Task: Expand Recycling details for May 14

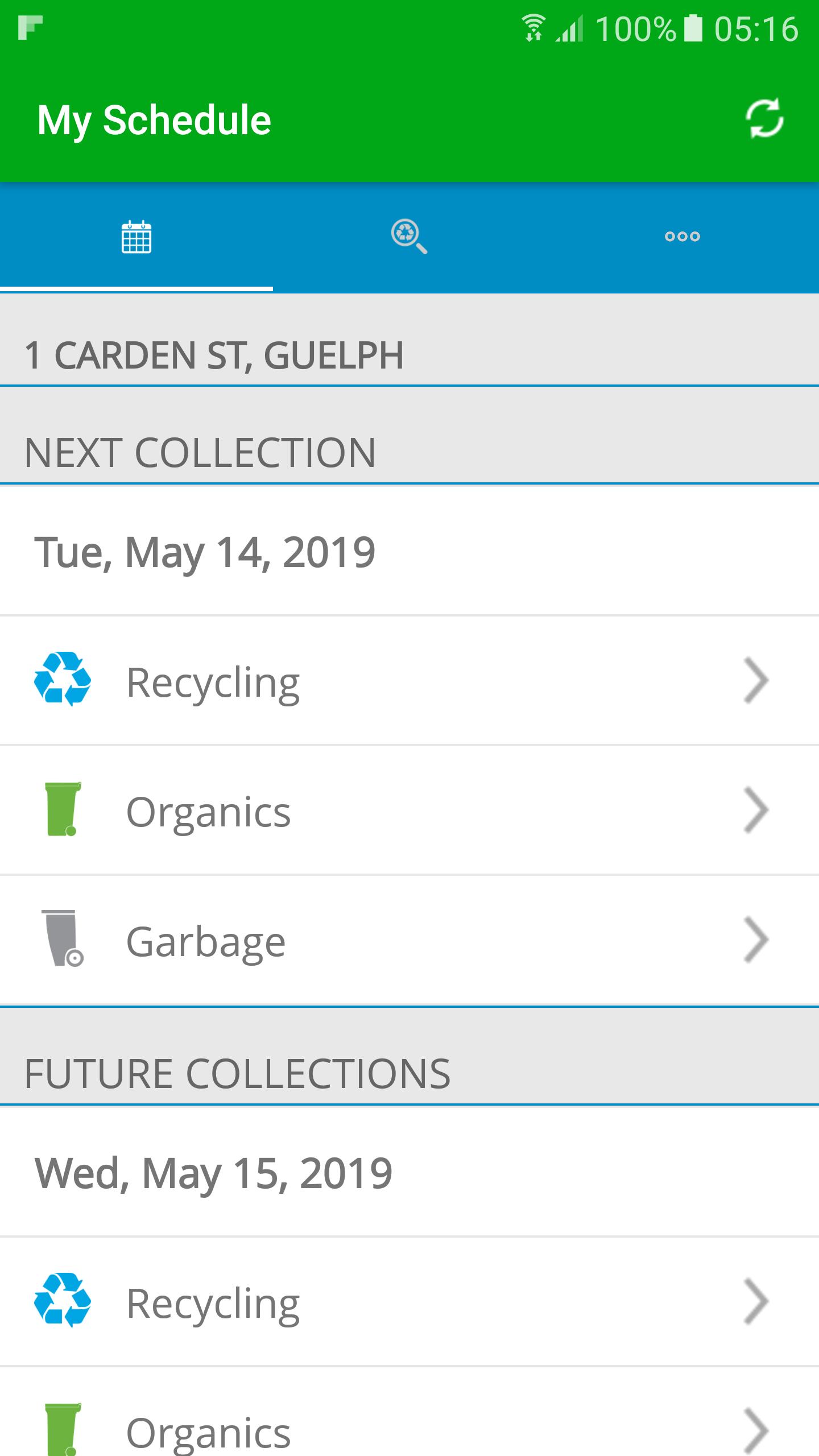Action: coord(756,680)
